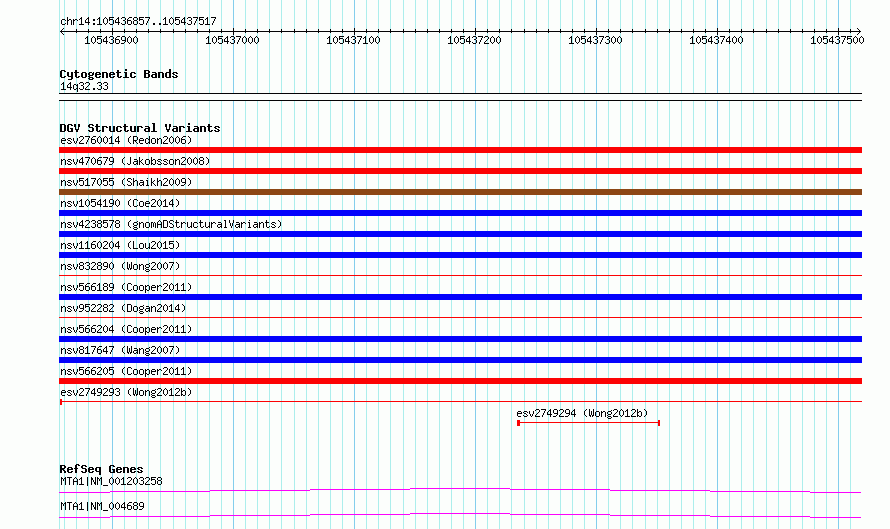Click the ruler's right arrow end

tap(859, 32)
